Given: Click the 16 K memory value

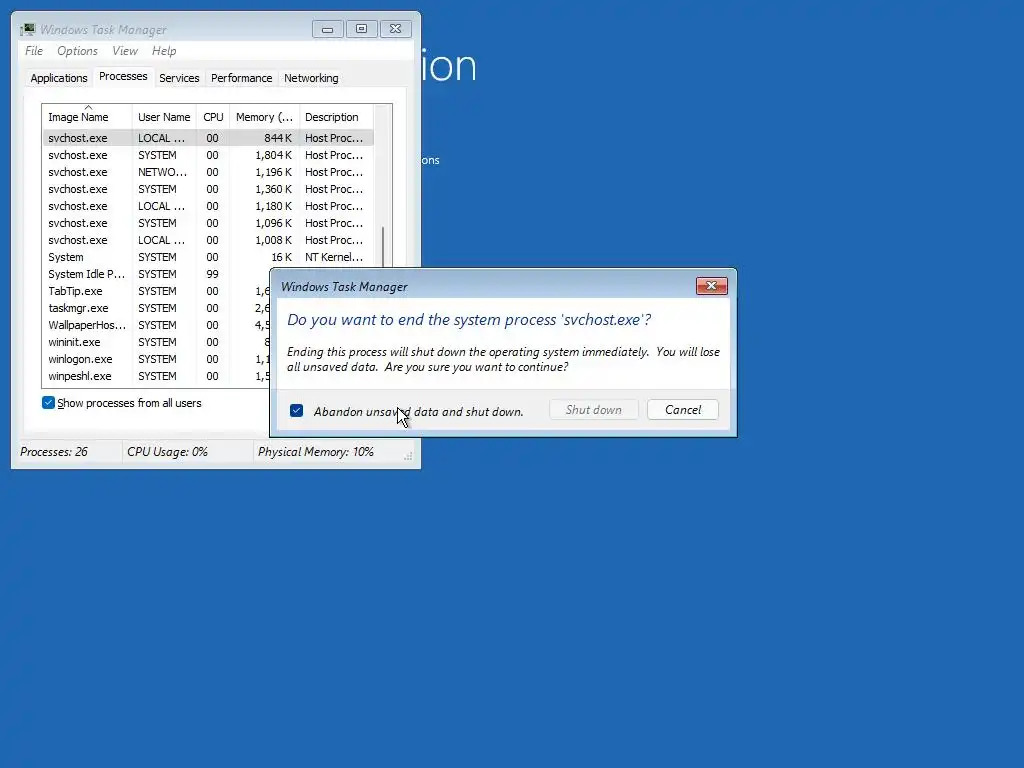Looking at the screenshot, I should pos(281,257).
